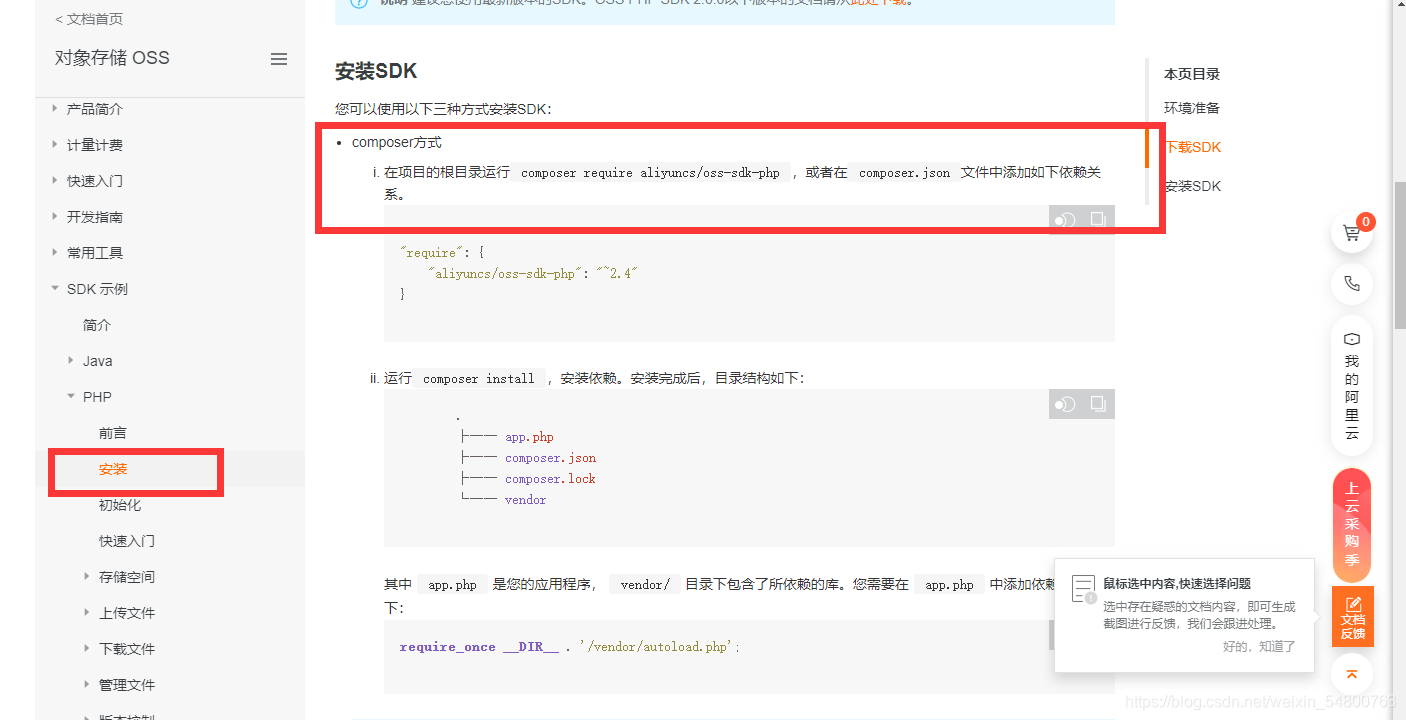Open the 上云采购季 promotion banner
Image resolution: width=1406 pixels, height=720 pixels.
[x=1351, y=525]
